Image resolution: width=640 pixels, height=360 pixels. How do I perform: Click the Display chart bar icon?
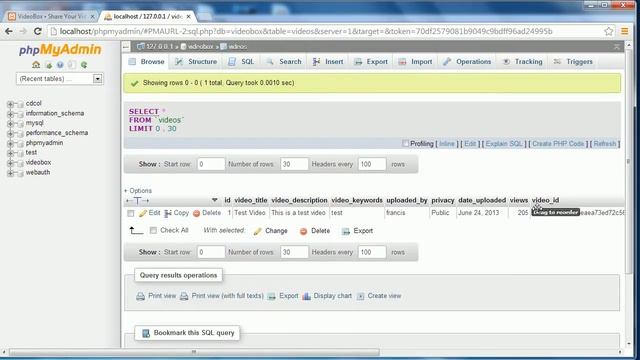[307, 296]
